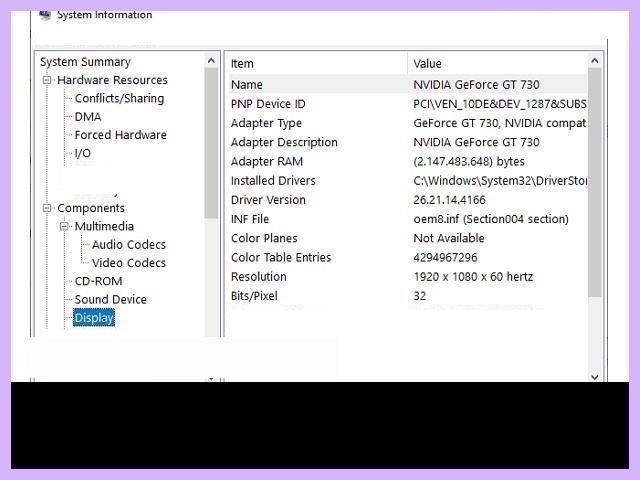Select the Bits/Pixel row
The image size is (640, 480).
click(x=407, y=296)
